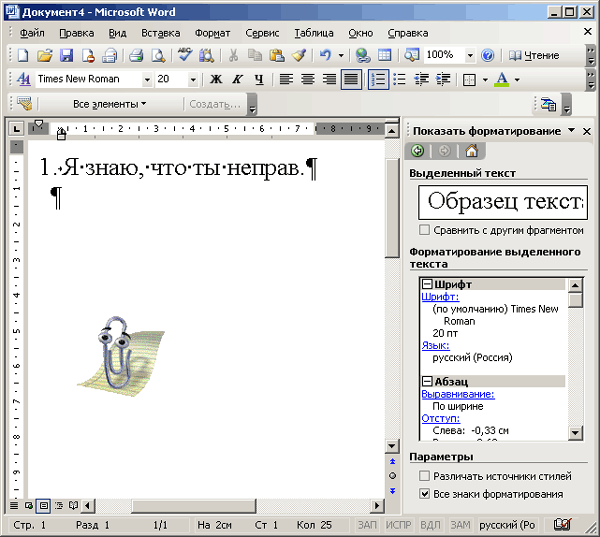600x537 pixels.
Task: Copy selection with Copy icon
Action: click(254, 56)
